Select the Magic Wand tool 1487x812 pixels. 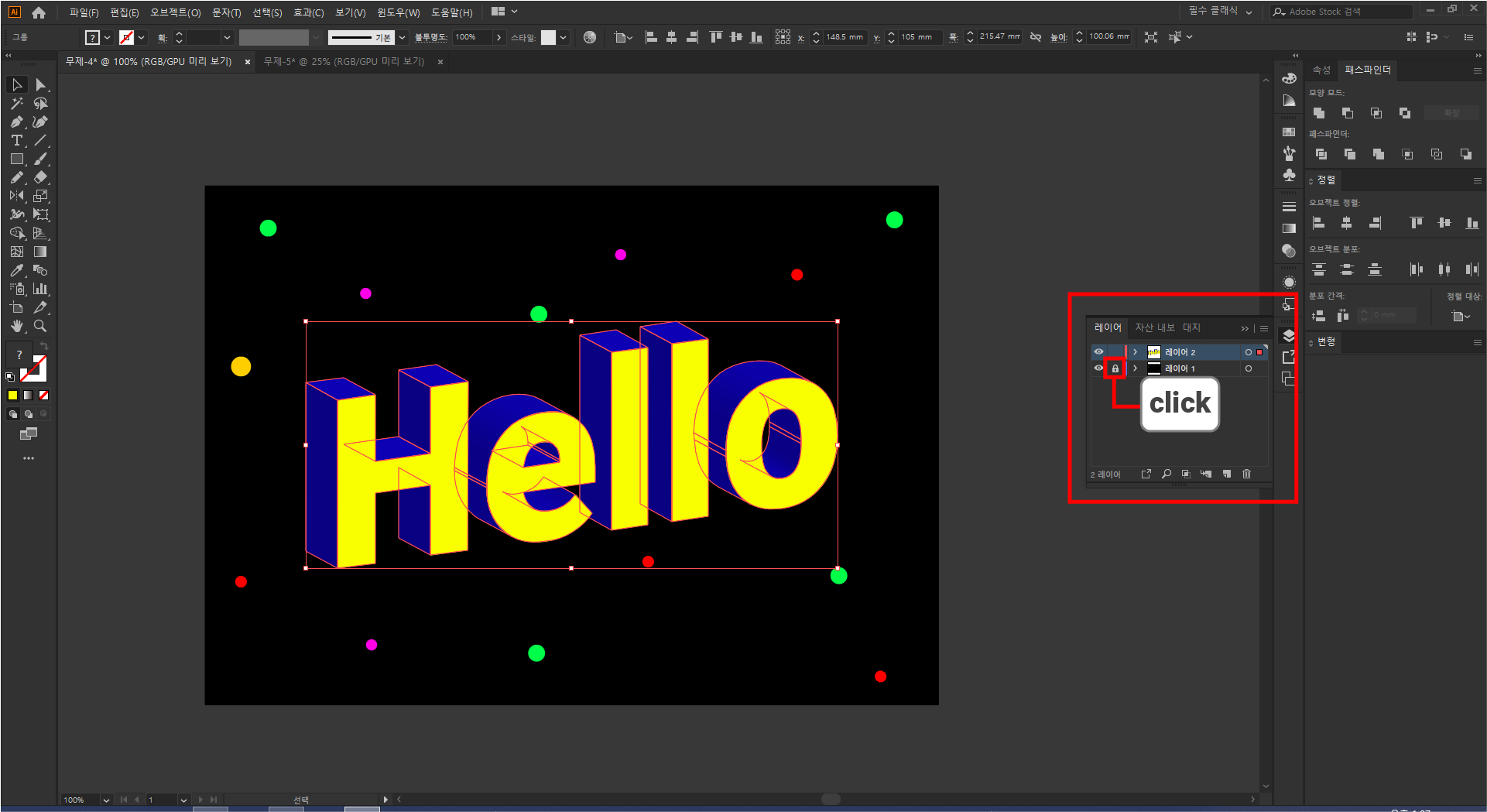(17, 103)
